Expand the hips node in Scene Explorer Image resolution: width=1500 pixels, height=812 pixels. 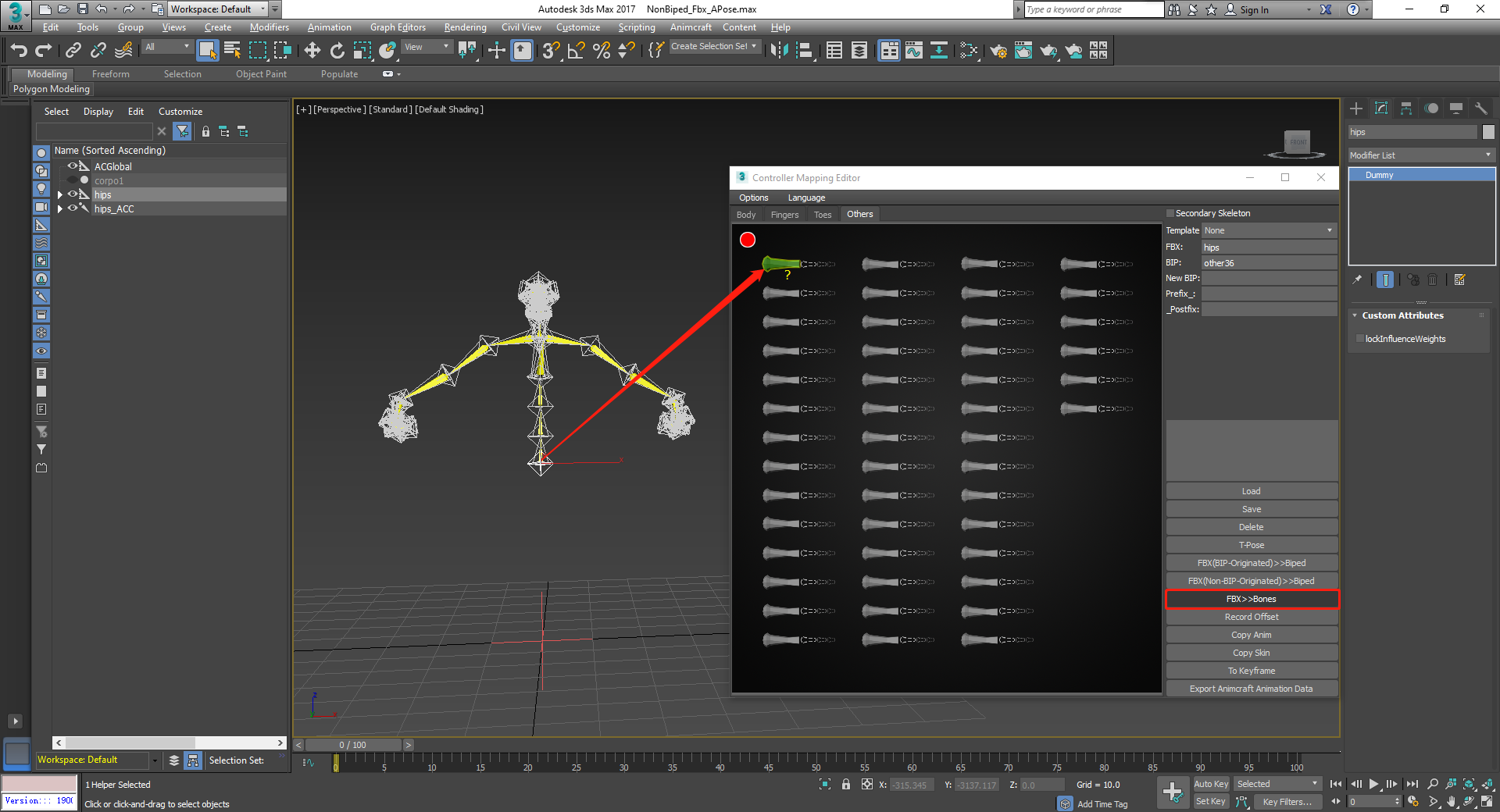pyautogui.click(x=60, y=195)
